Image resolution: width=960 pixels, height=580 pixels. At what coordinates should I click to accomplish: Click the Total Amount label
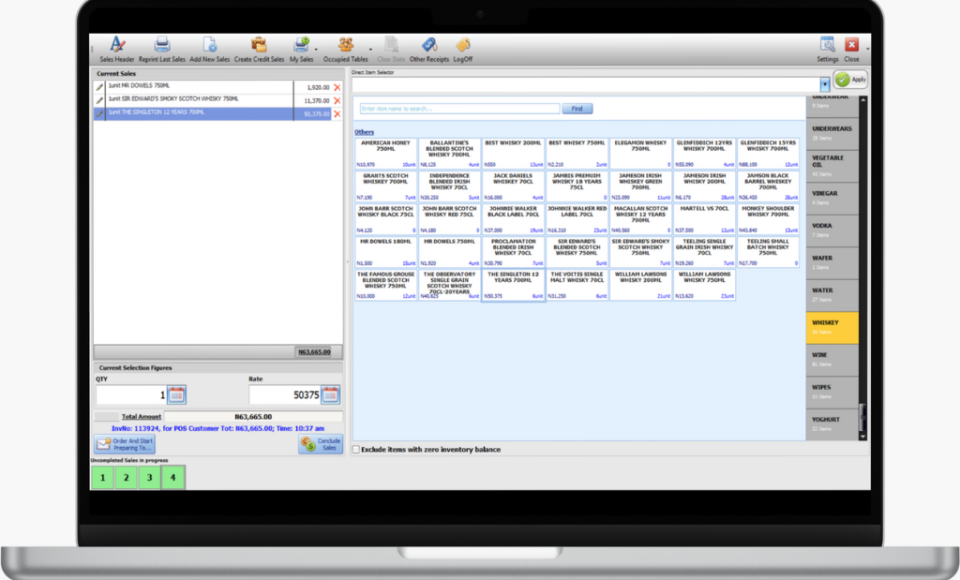pyautogui.click(x=141, y=416)
